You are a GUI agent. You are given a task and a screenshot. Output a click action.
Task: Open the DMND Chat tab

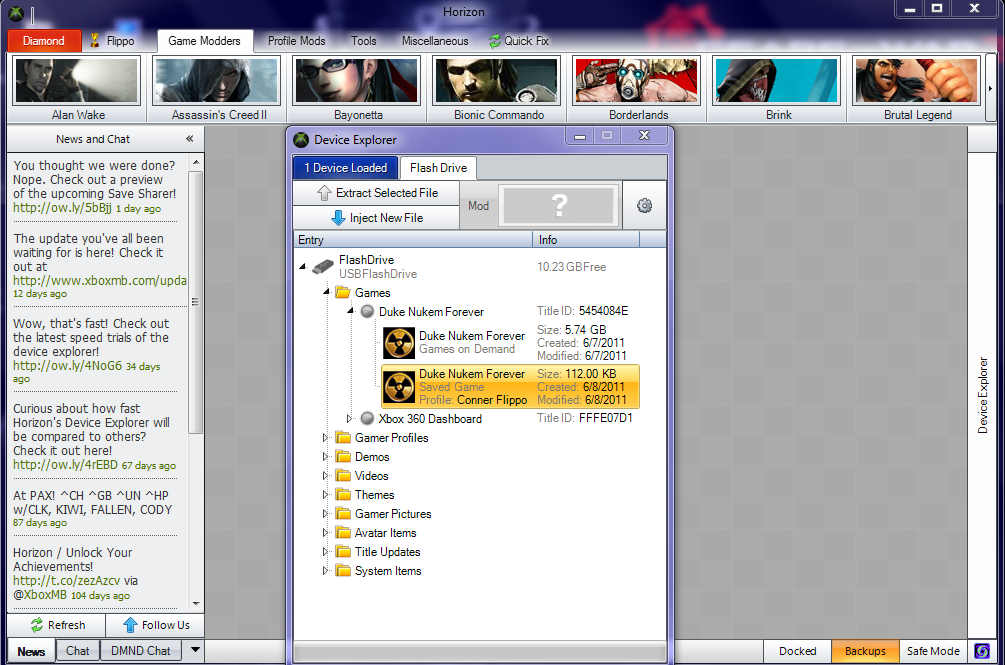click(141, 651)
